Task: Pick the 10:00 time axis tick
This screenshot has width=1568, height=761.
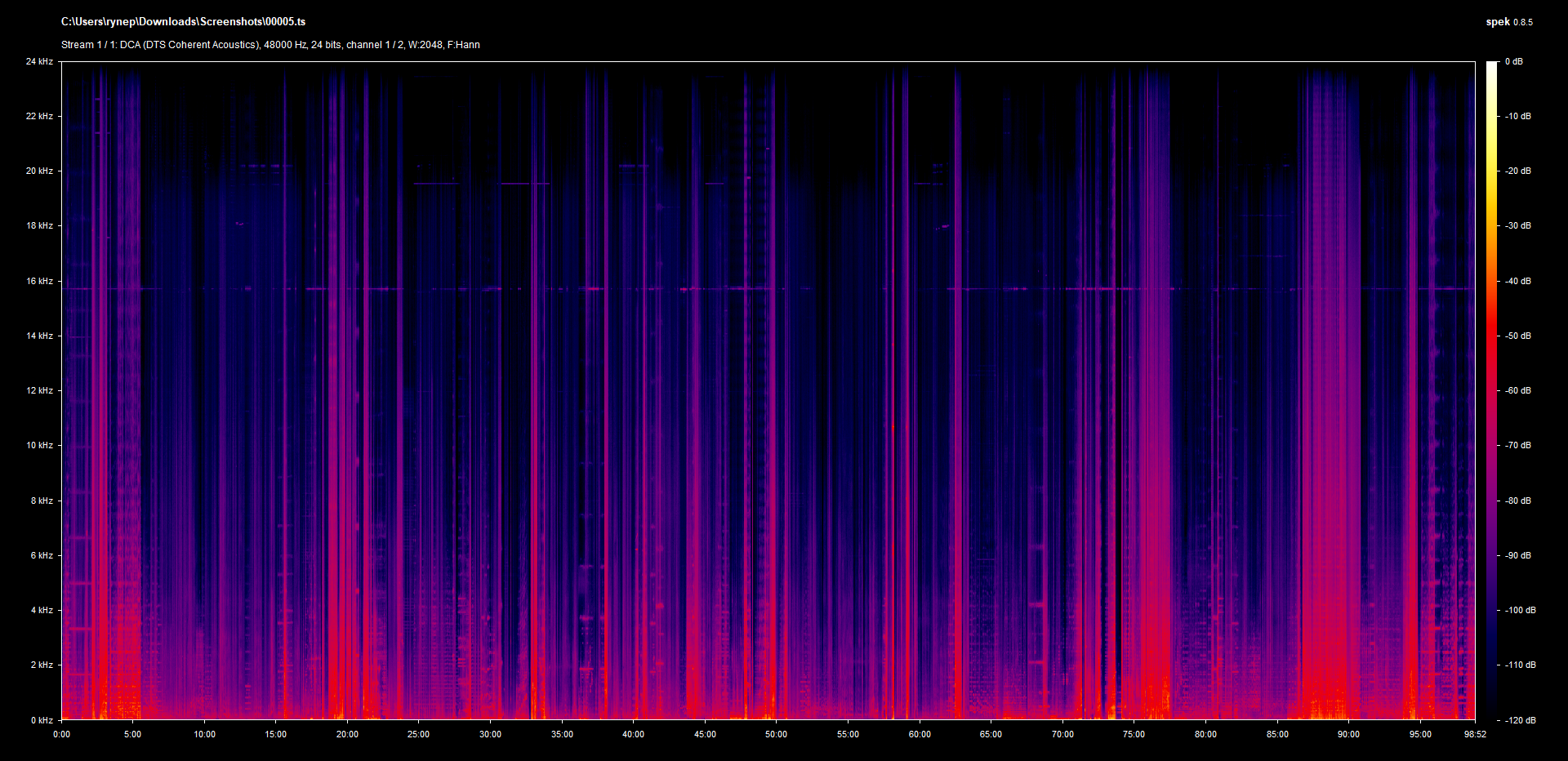Action: tap(204, 734)
